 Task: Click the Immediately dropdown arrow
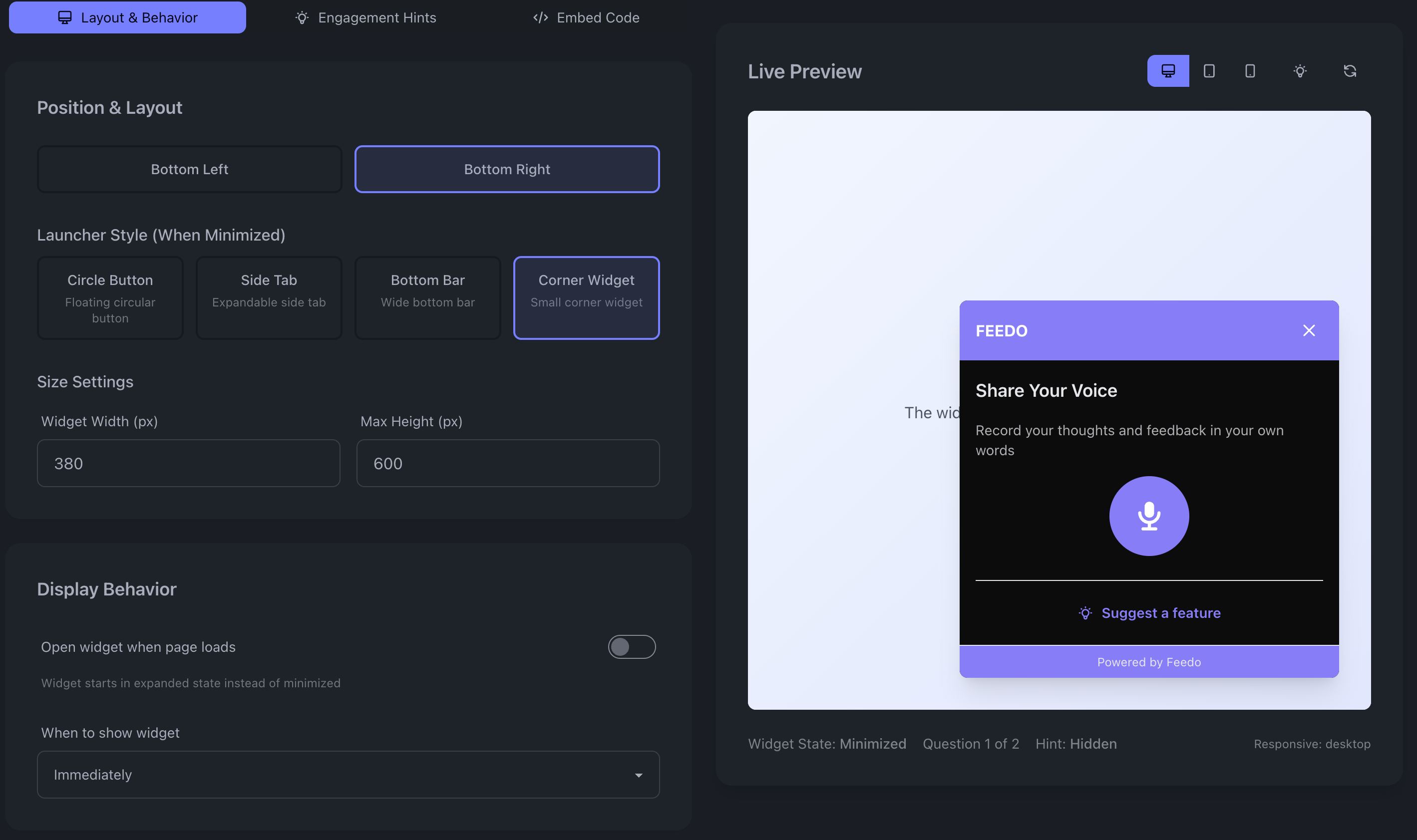(638, 775)
